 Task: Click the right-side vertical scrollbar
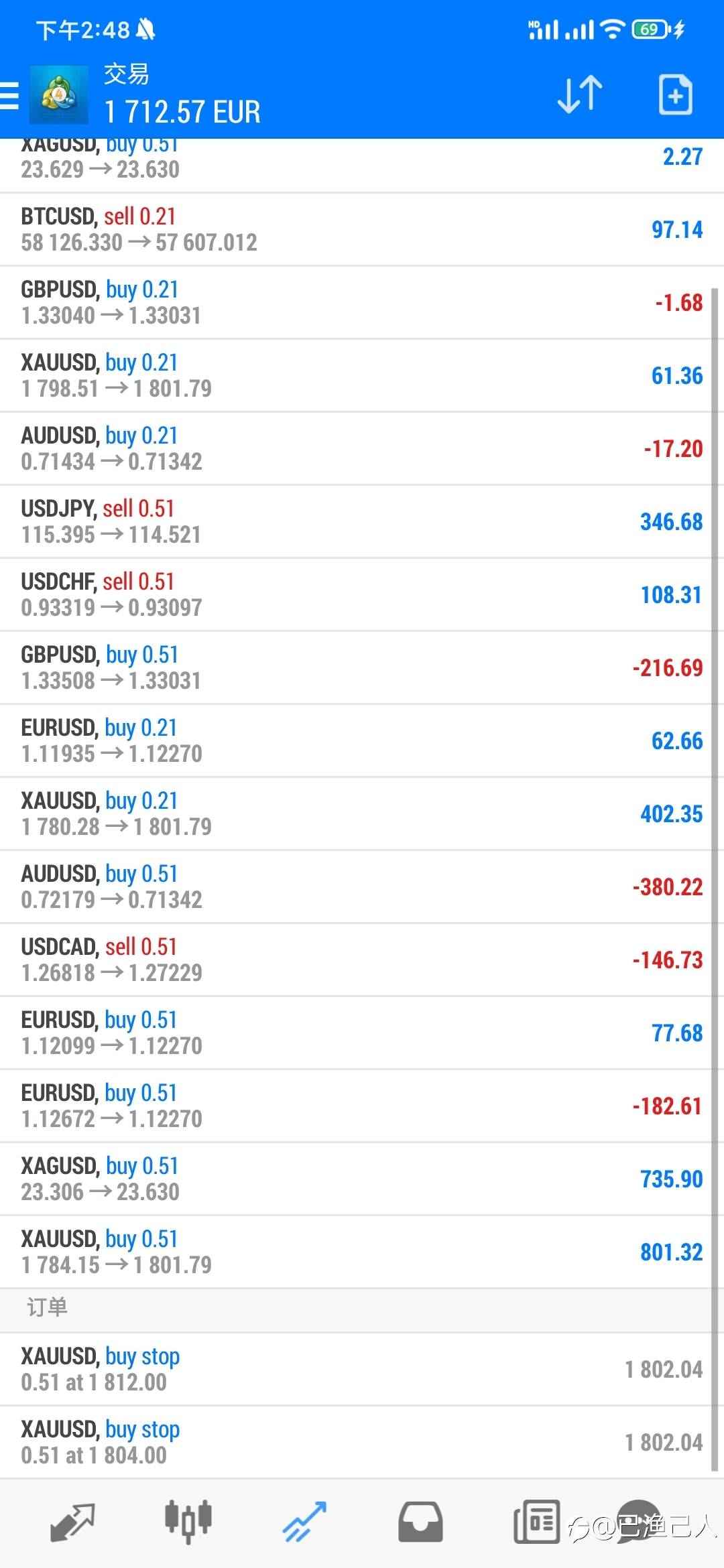(715, 879)
